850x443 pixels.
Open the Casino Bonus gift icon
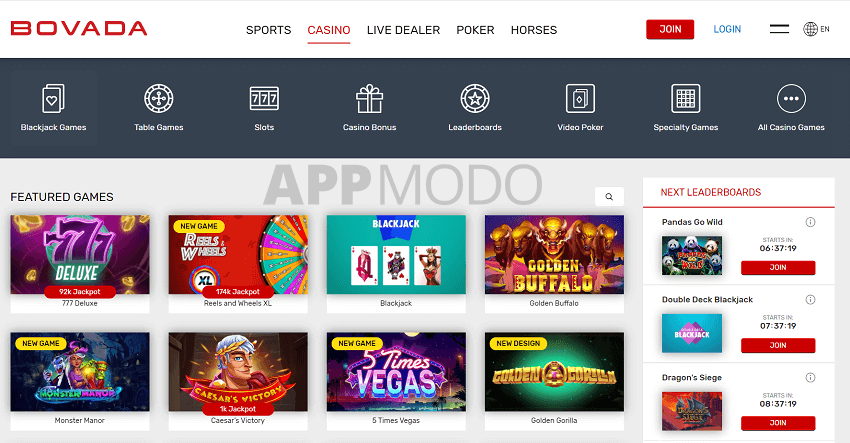point(370,99)
